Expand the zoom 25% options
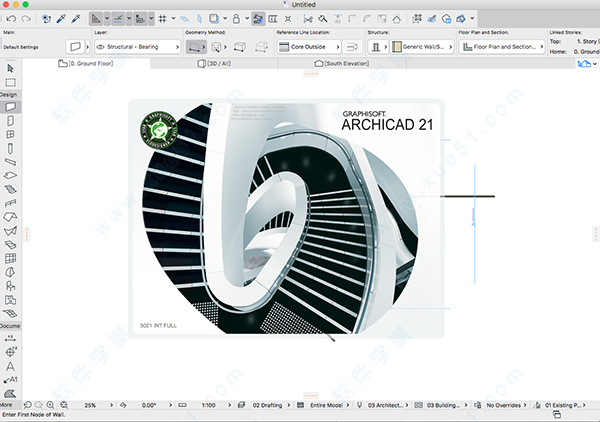This screenshot has width=600, height=422. [x=111, y=405]
